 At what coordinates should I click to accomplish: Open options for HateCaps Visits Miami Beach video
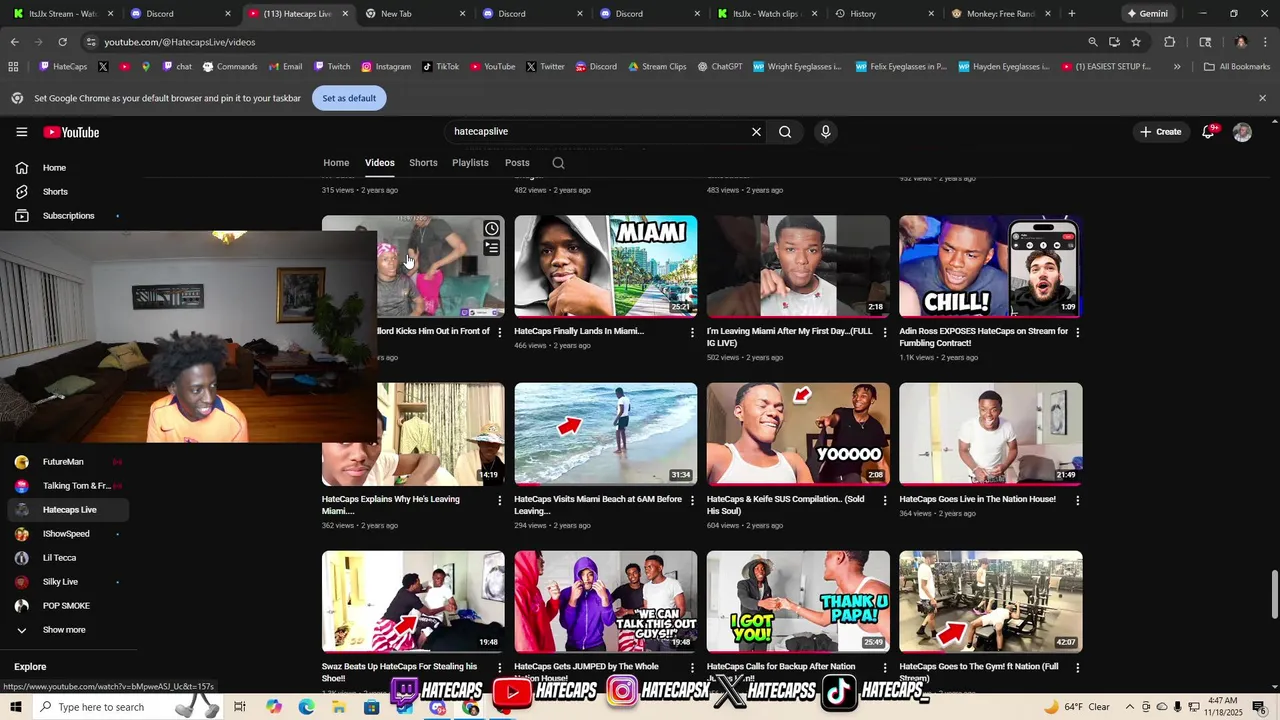692,500
